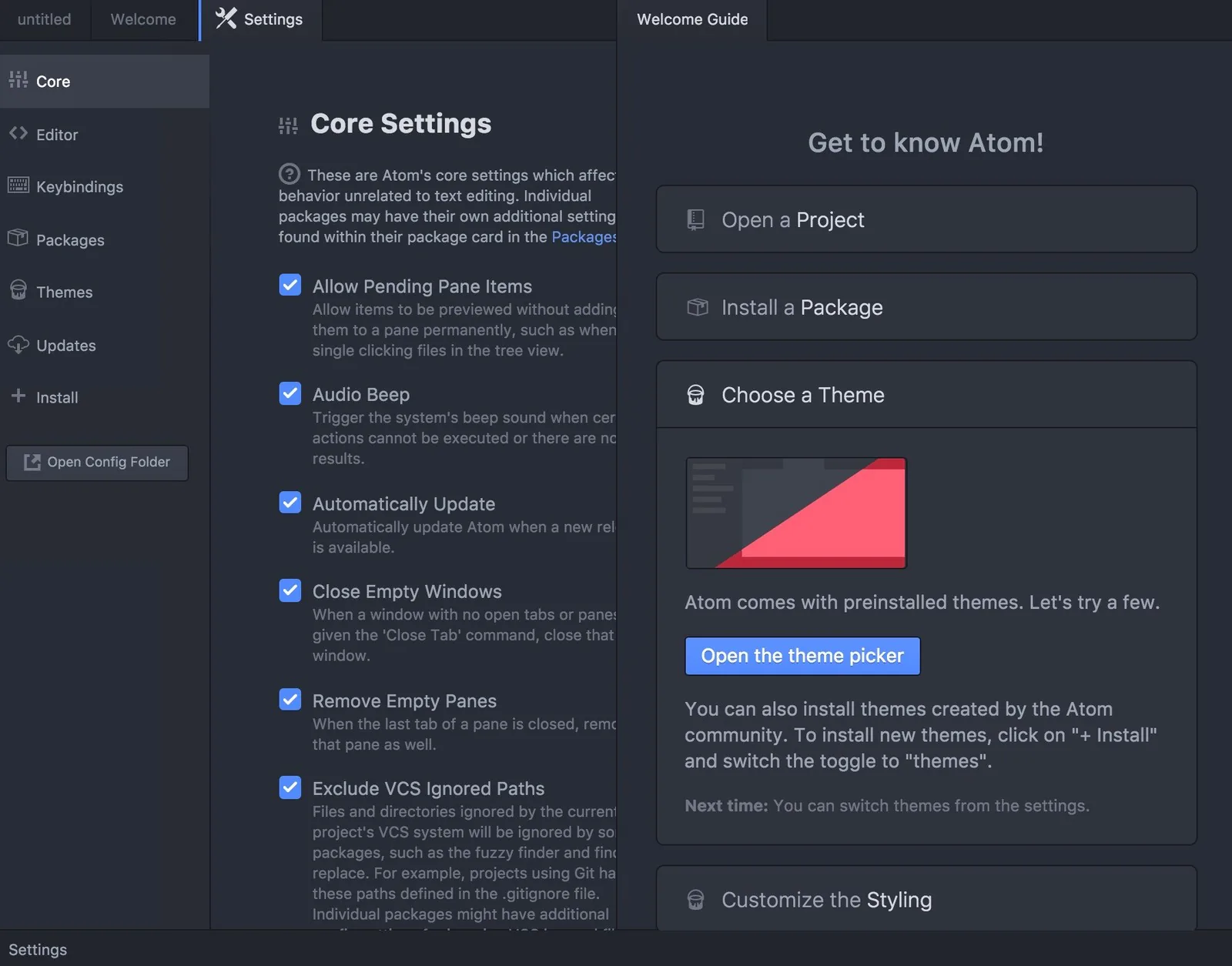
Task: Click the package icon beside Install a Package
Action: click(x=698, y=308)
